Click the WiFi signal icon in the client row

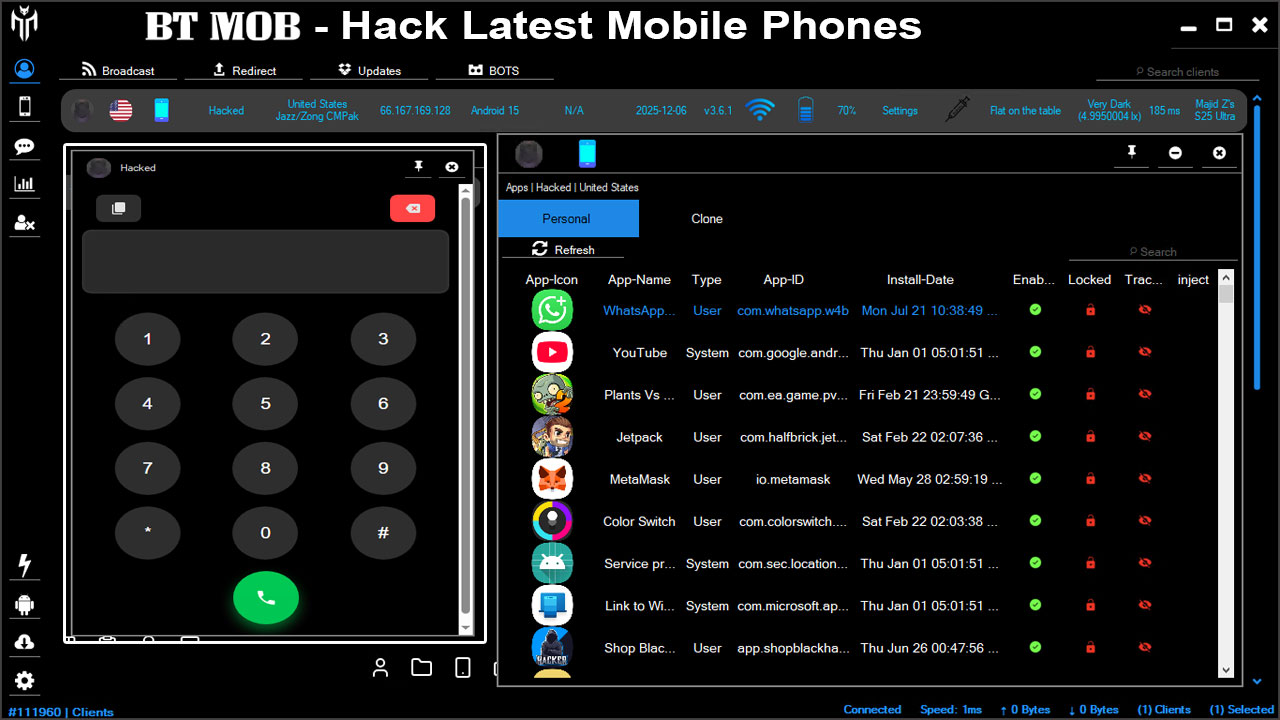760,110
